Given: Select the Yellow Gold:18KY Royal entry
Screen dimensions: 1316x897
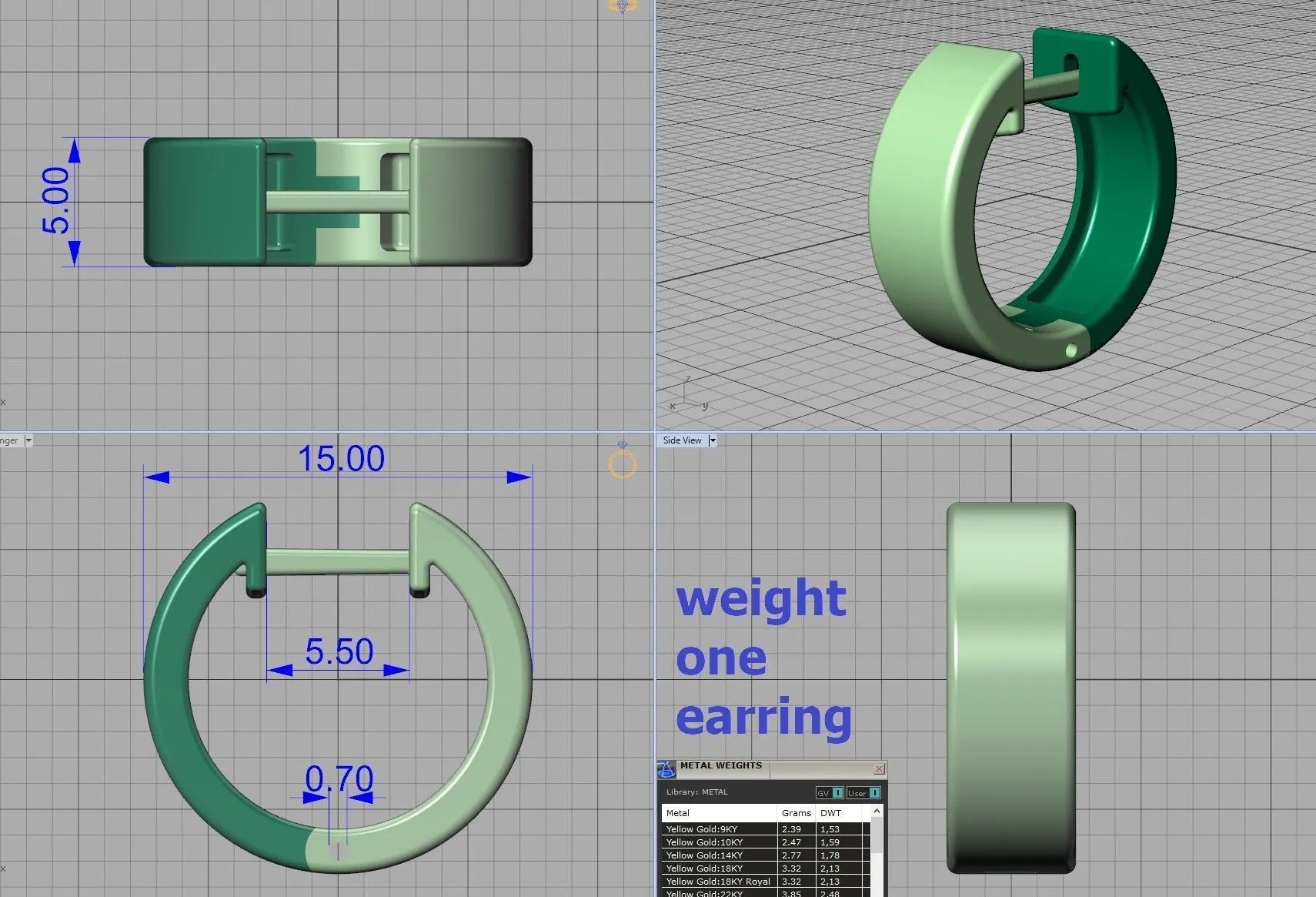Looking at the screenshot, I should pyautogui.click(x=718, y=881).
